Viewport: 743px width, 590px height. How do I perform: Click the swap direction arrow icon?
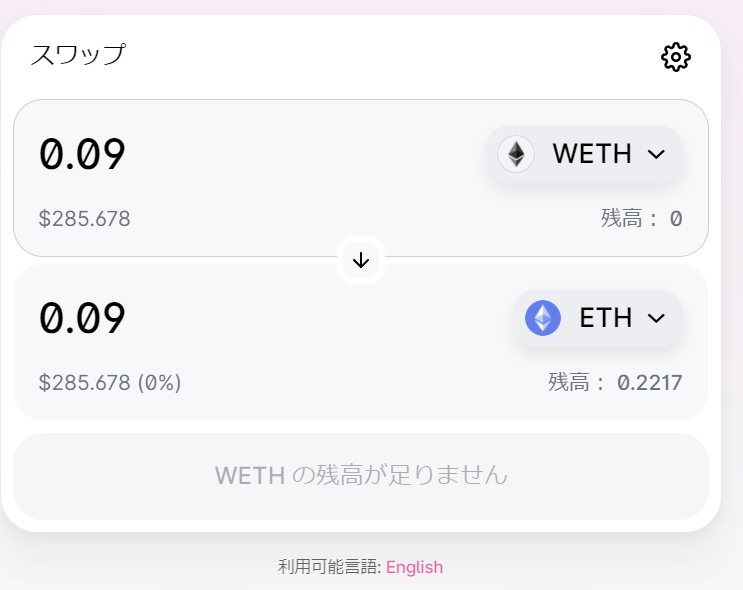(361, 260)
